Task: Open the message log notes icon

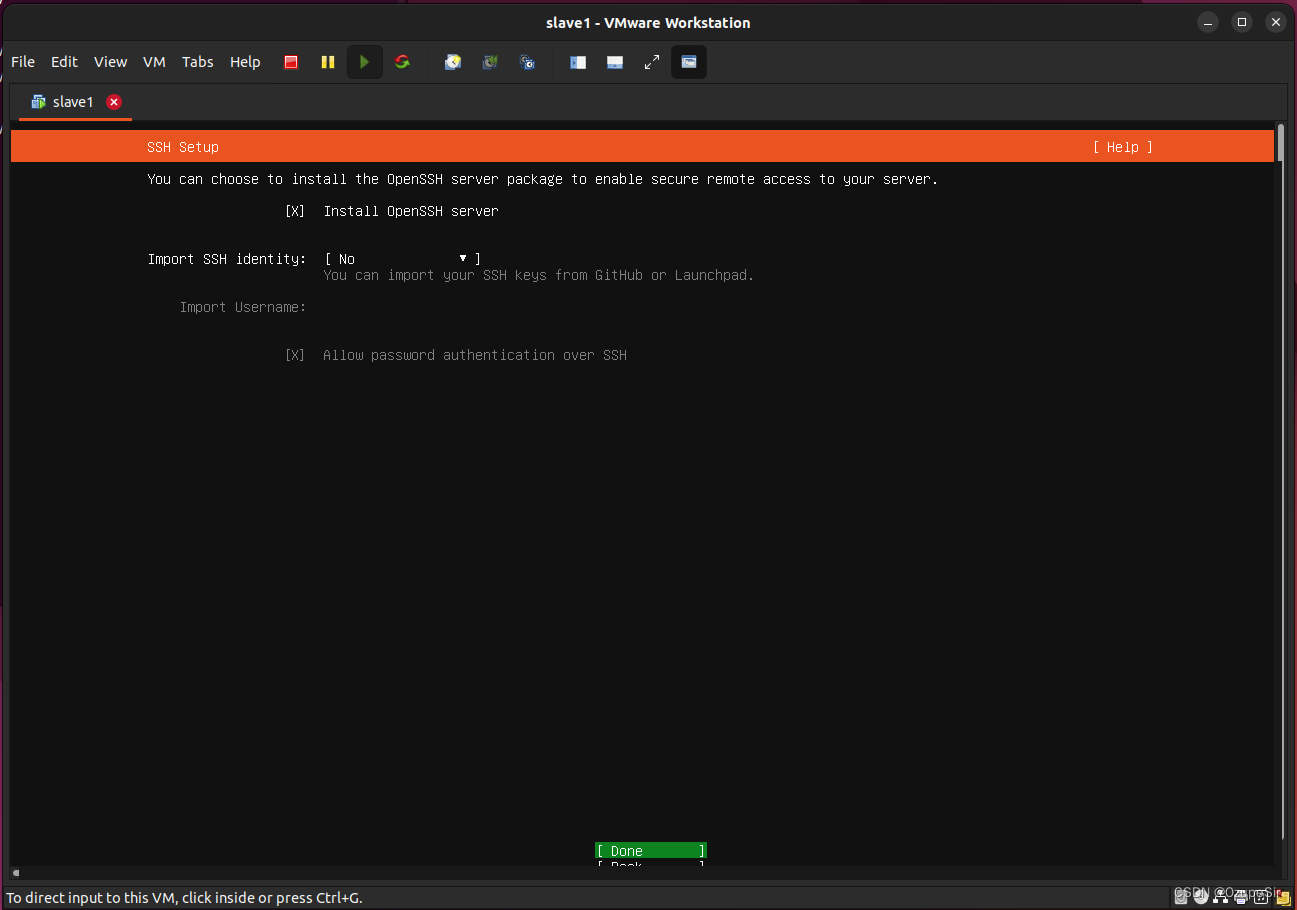Action: click(1283, 897)
